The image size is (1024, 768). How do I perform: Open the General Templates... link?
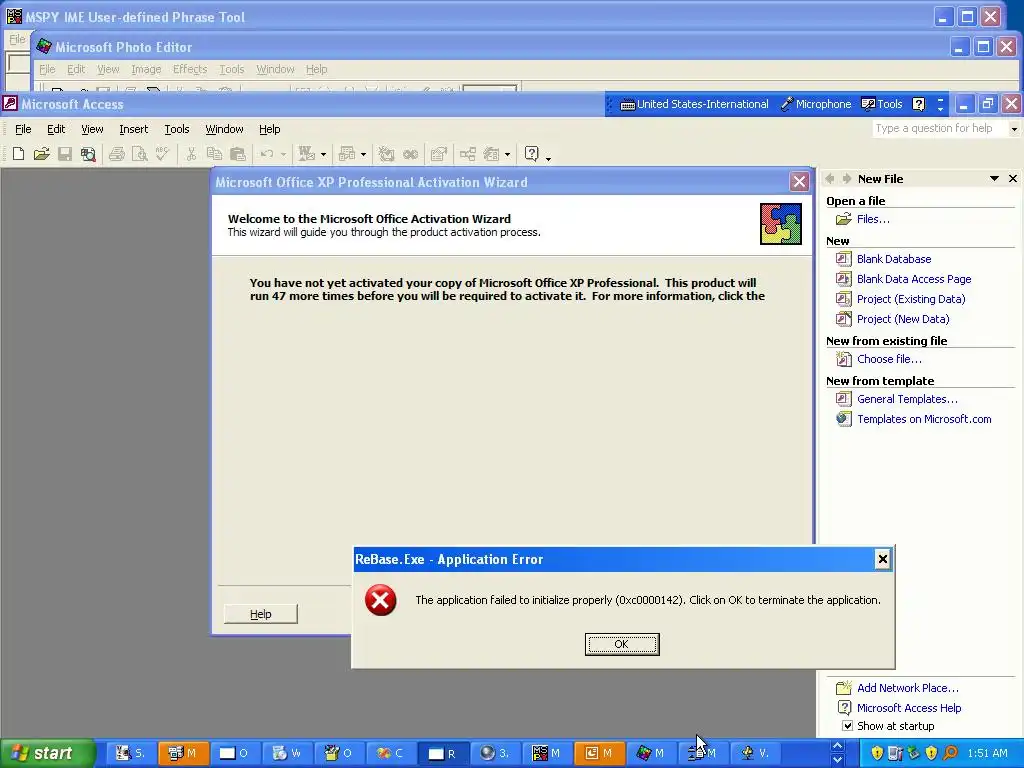[907, 399]
